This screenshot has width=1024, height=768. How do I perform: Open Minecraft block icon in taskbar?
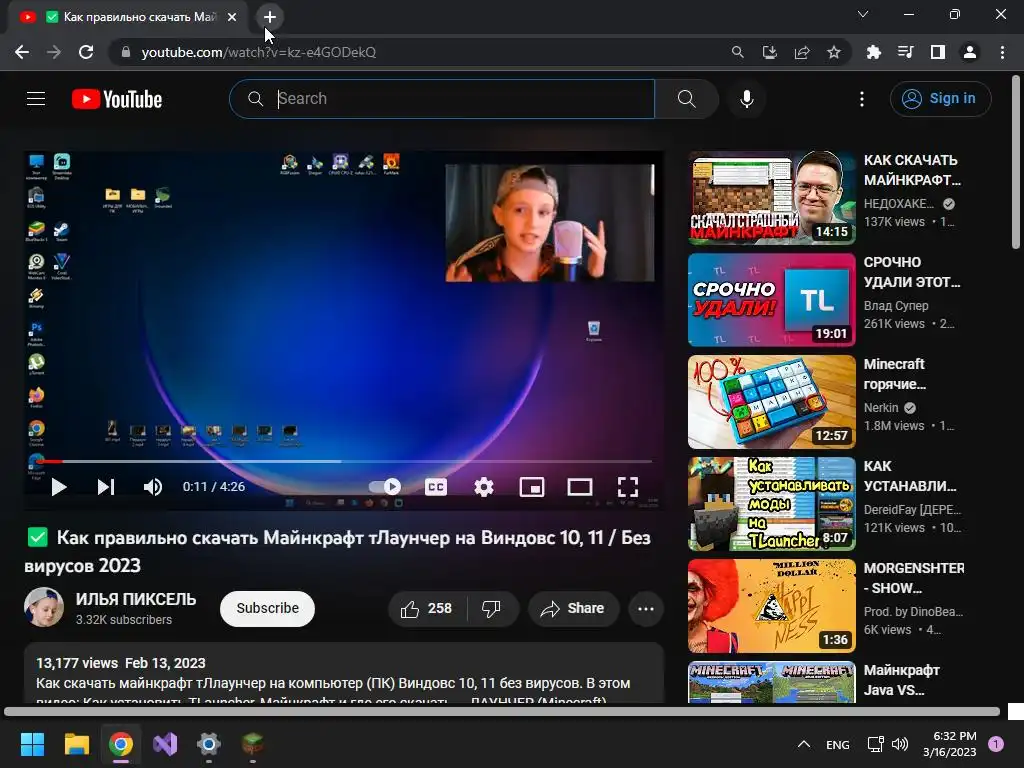[253, 744]
